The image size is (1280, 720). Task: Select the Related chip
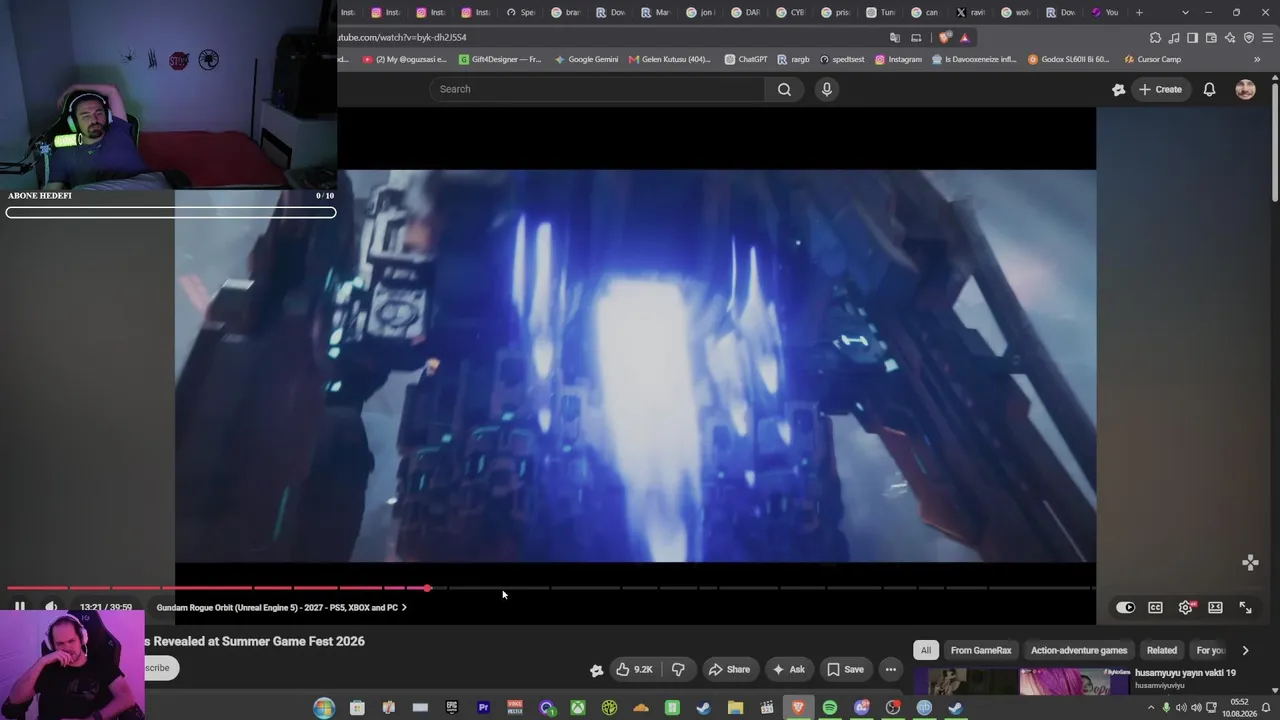point(1162,650)
